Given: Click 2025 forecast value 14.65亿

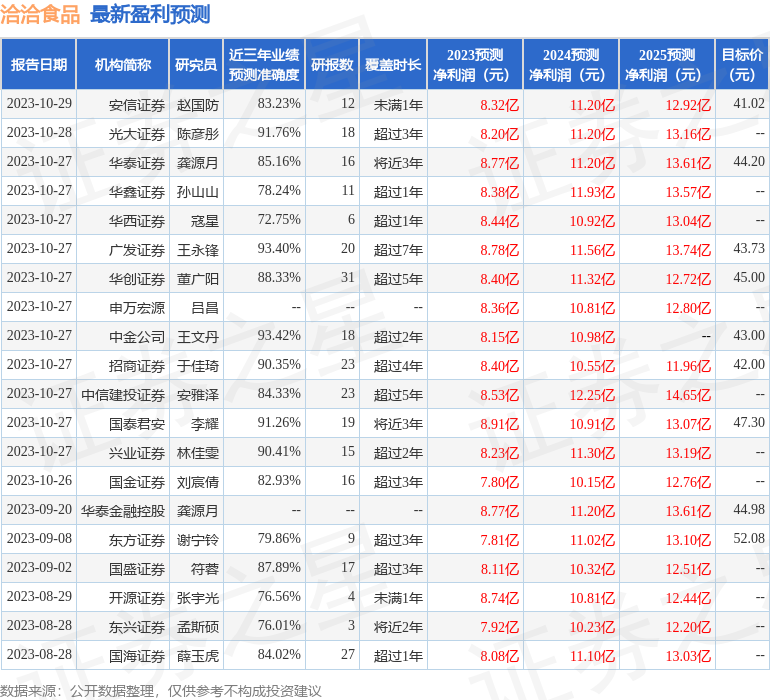Looking at the screenshot, I should click(x=688, y=395).
